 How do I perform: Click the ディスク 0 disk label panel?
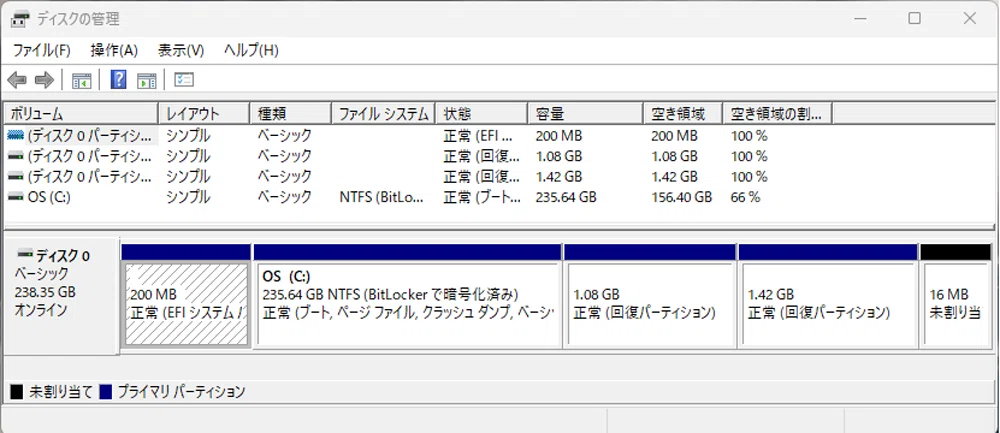pyautogui.click(x=61, y=296)
